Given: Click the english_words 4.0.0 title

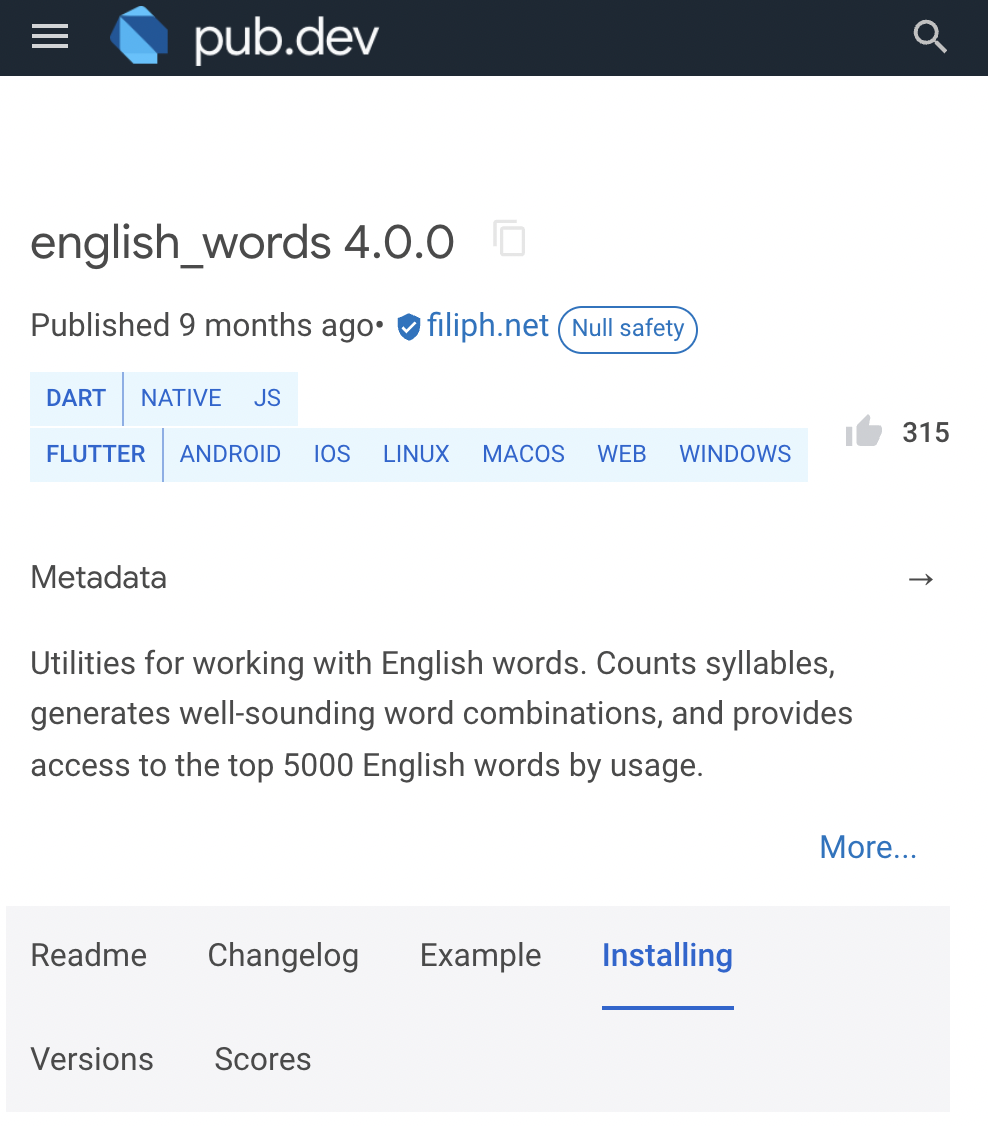Looking at the screenshot, I should pos(242,242).
